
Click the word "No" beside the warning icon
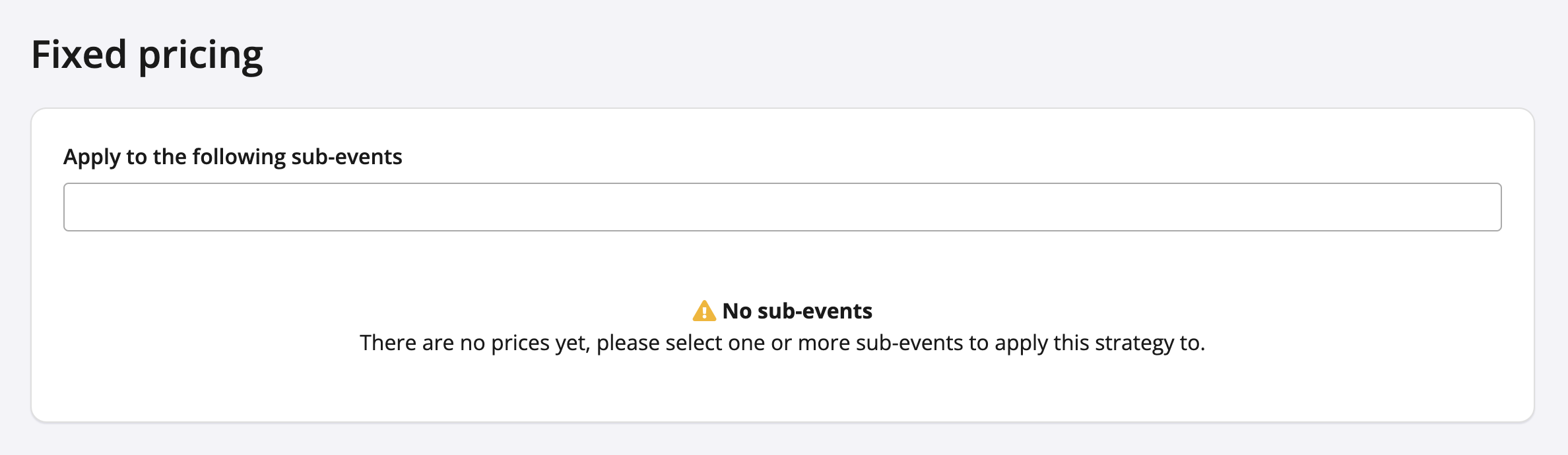coord(737,311)
